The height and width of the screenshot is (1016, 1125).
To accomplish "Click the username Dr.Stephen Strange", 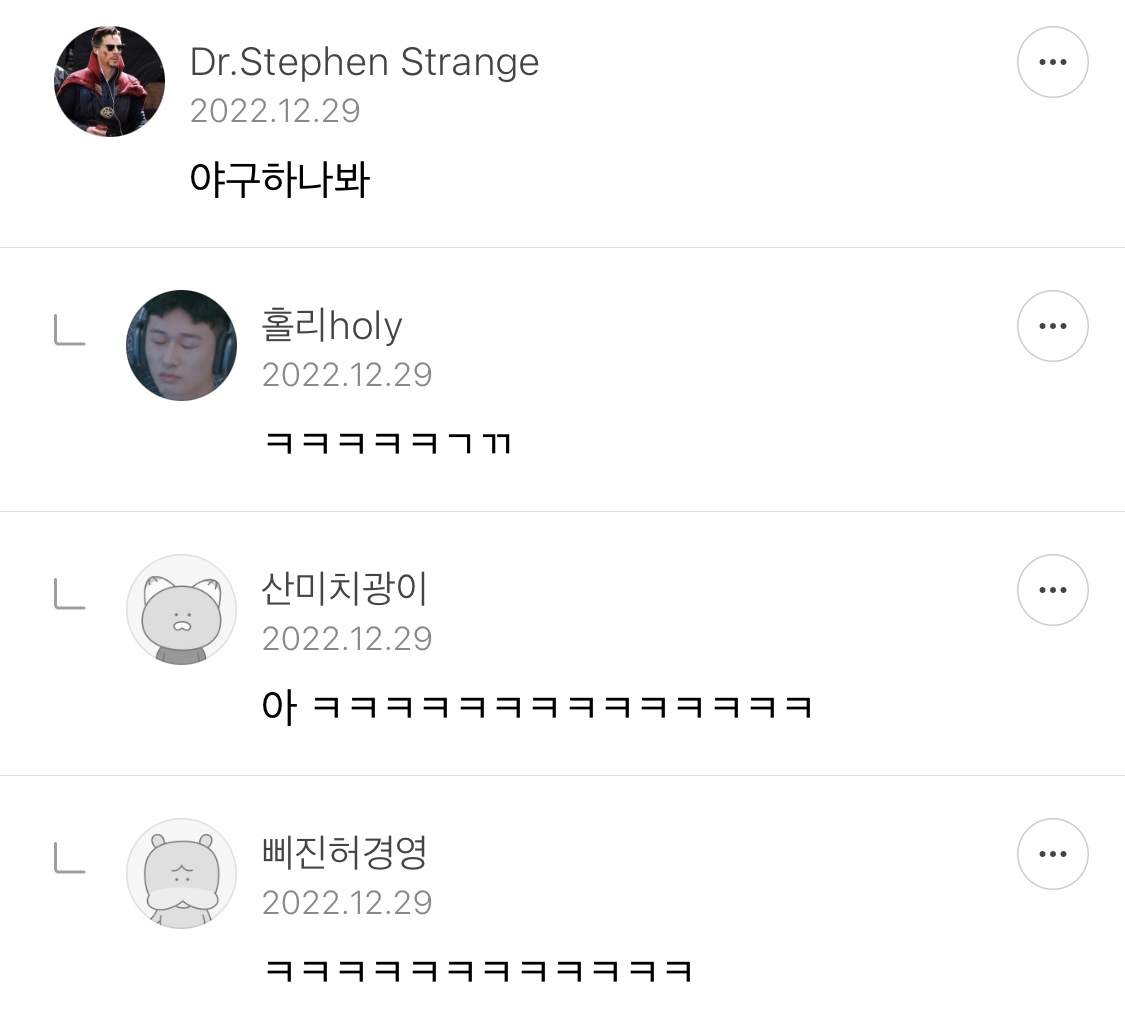I will coord(364,62).
